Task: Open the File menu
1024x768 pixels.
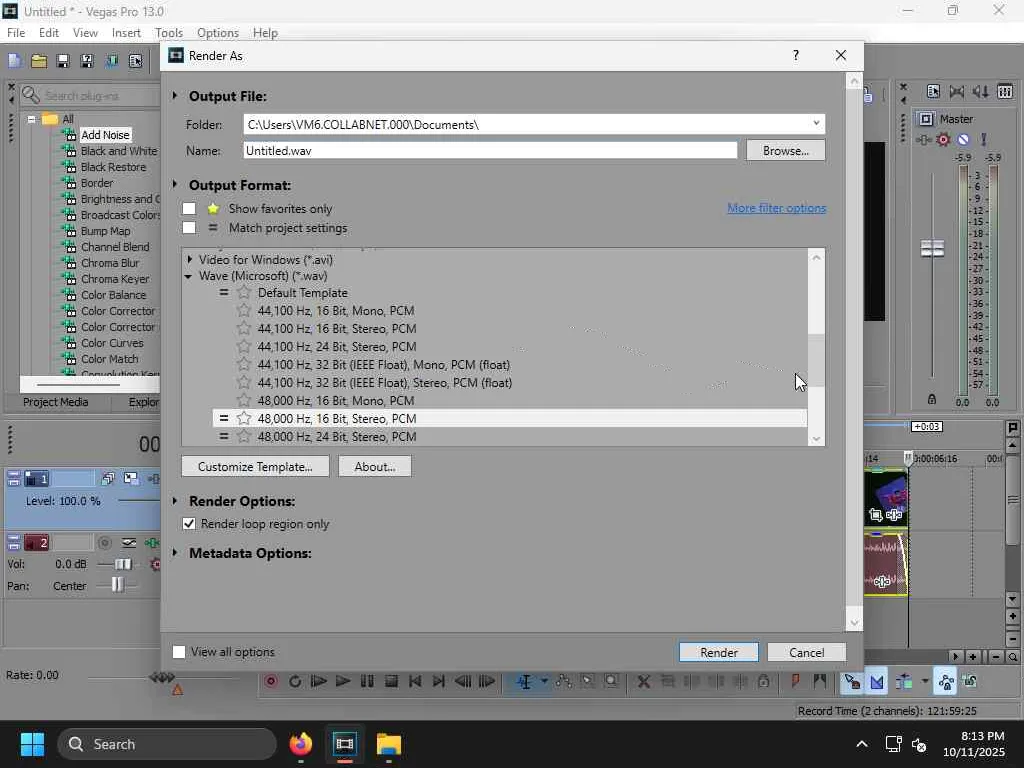Action: pos(16,33)
